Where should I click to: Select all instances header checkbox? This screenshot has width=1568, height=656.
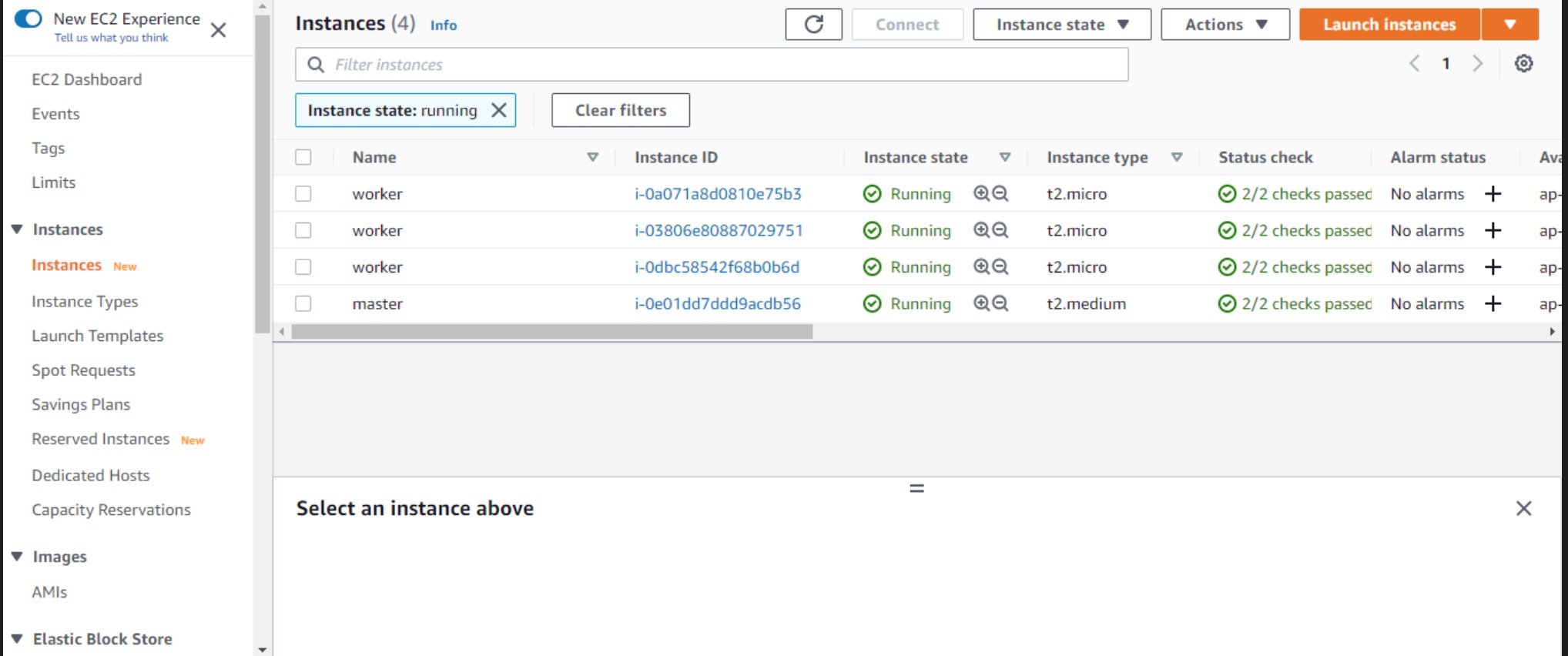coord(303,157)
